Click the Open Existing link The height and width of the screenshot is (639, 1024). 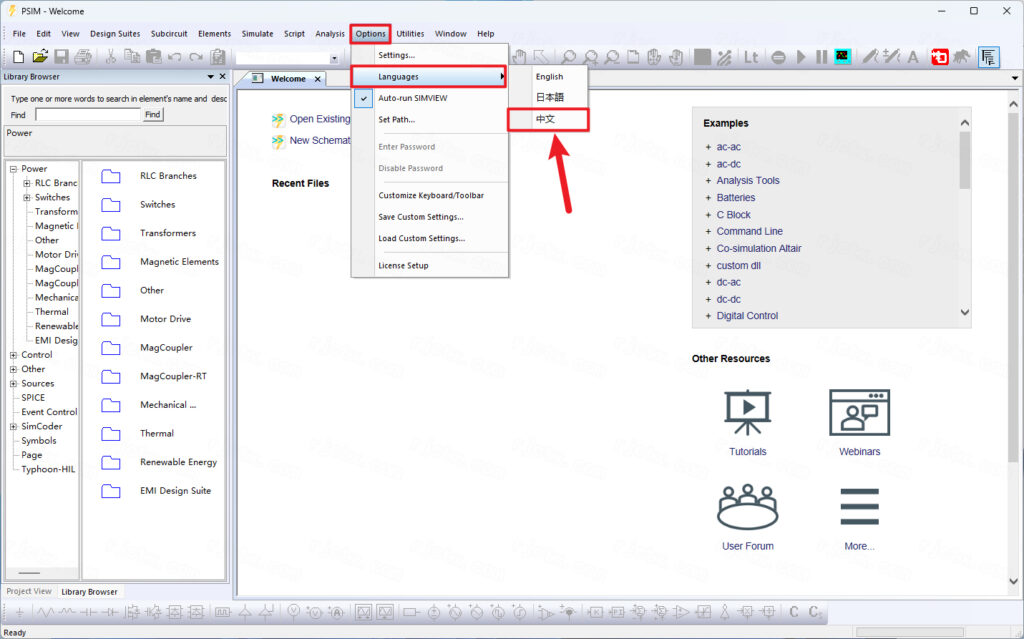pos(319,119)
